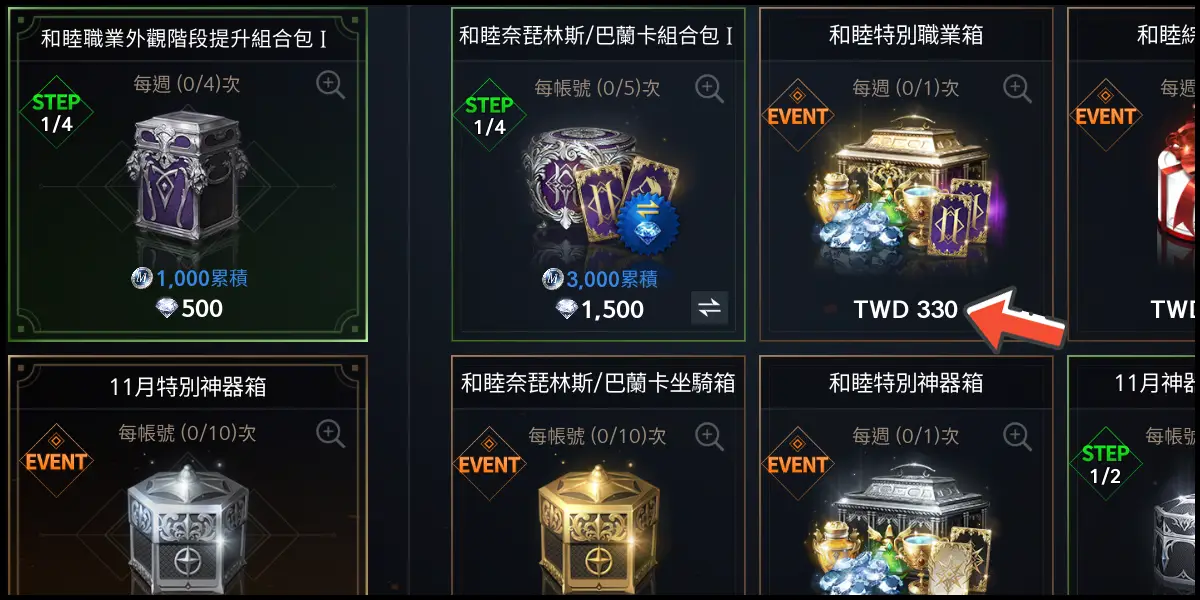Toggle currency swap icon beside 1,500 price
Viewport: 1200px width, 600px height.
click(709, 309)
